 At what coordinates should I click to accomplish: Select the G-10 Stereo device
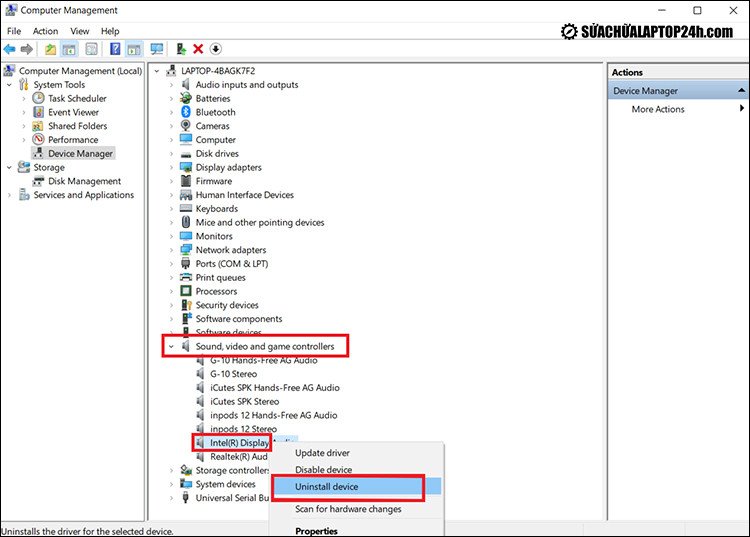pos(233,373)
